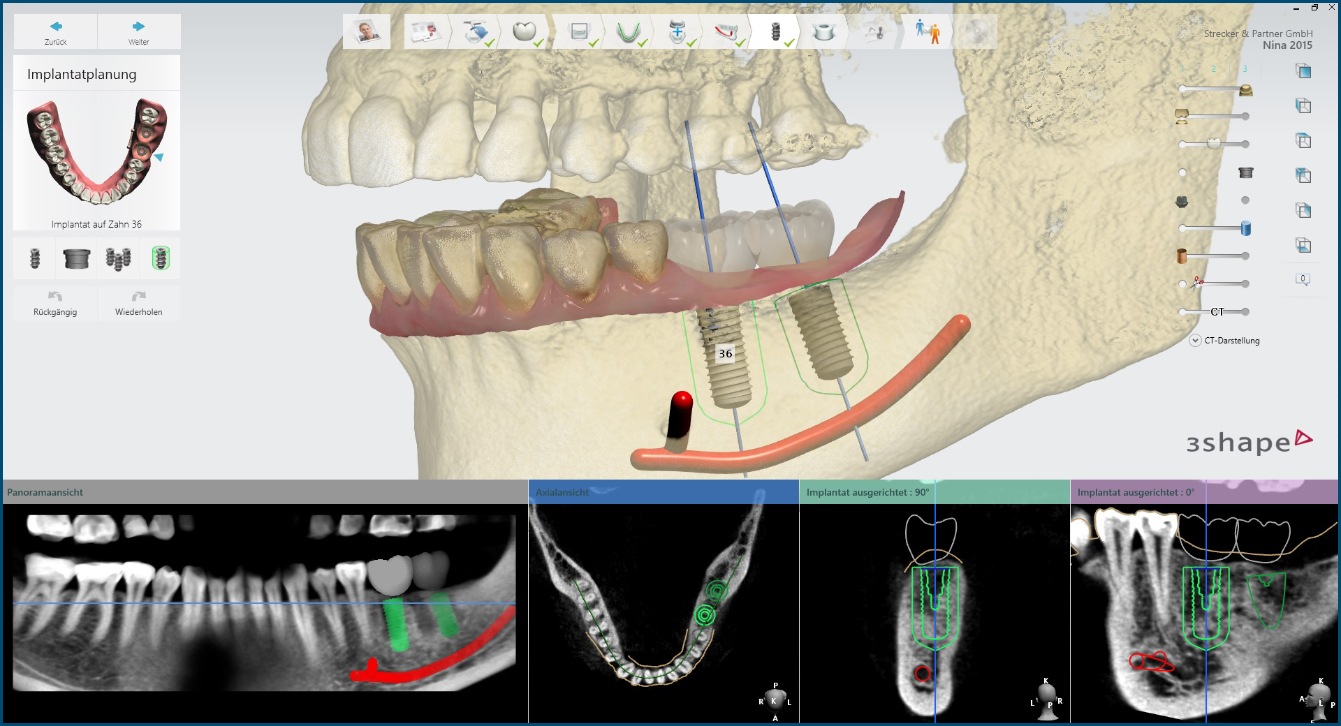Open the patient photo workflow step

pos(366,31)
